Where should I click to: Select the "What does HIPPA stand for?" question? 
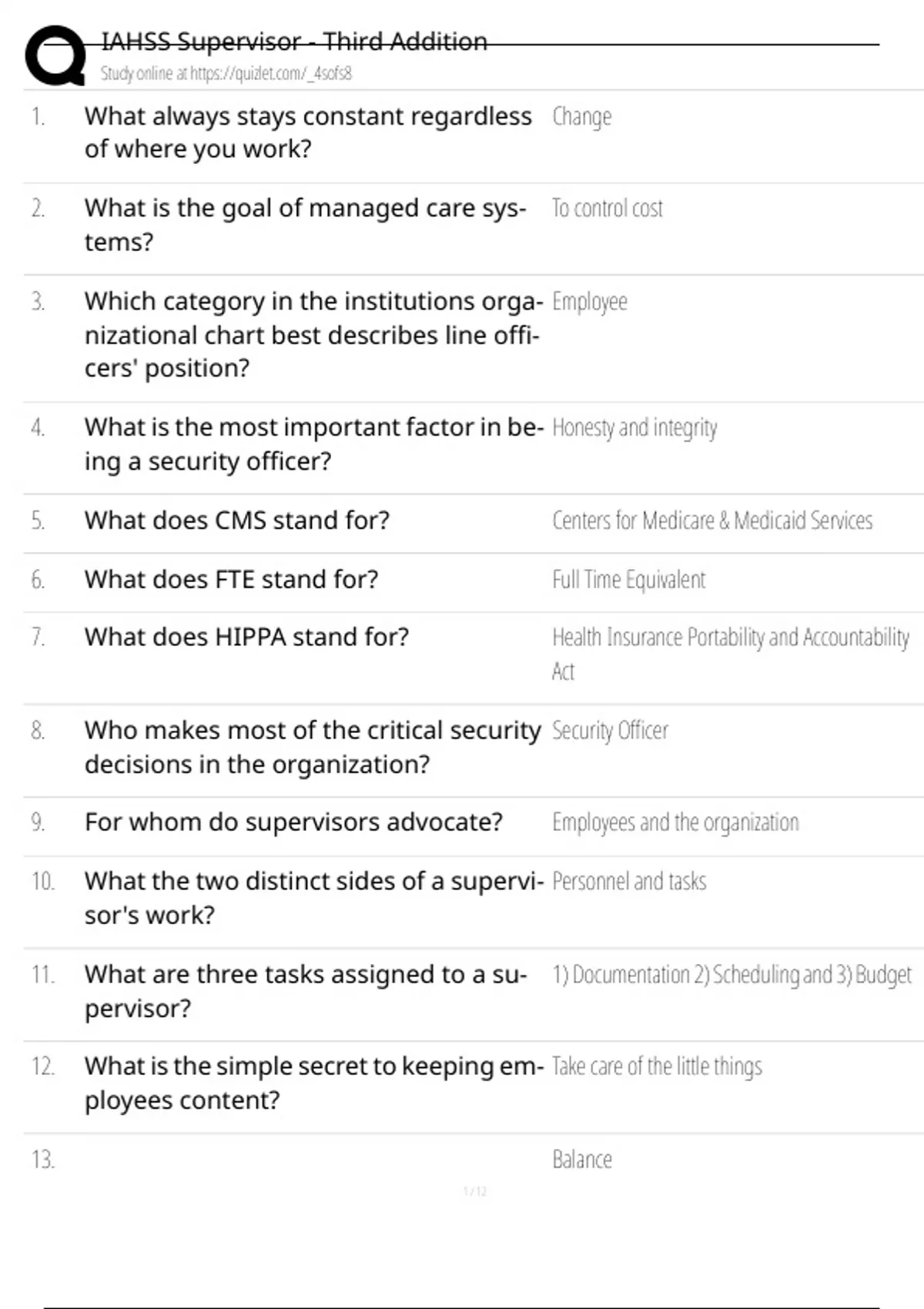pos(246,638)
